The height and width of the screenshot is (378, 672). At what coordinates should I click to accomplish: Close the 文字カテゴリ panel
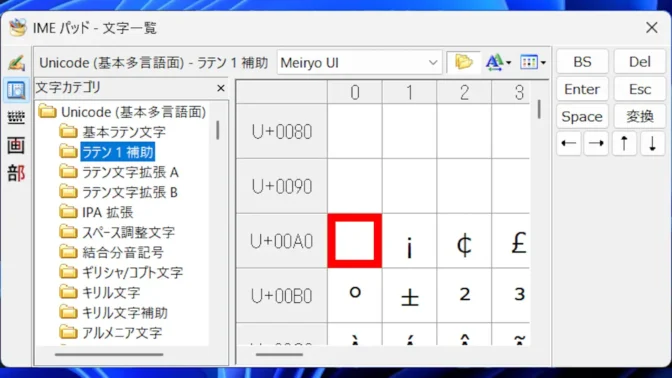[x=221, y=88]
